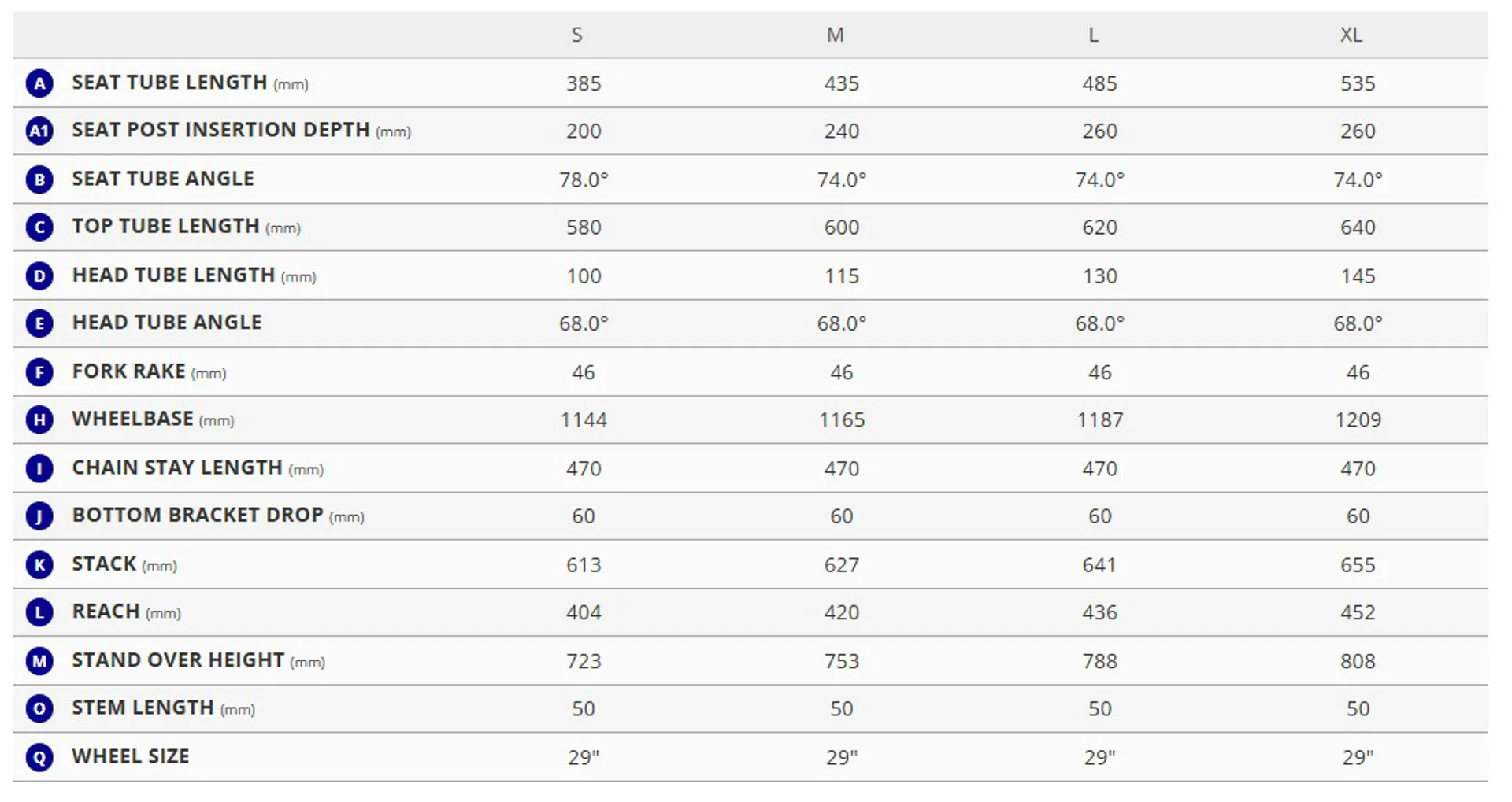Click the F badge beside Fork Rake
Image resolution: width=1512 pixels, height=802 pixels.
pyautogui.click(x=39, y=371)
